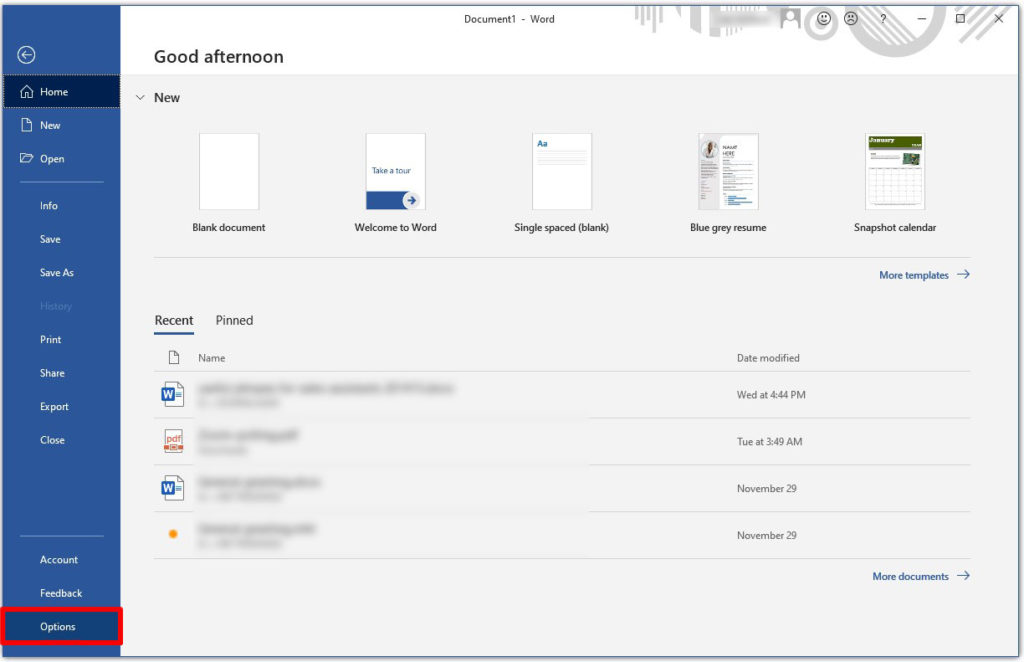The height and width of the screenshot is (662, 1024).
Task: Open the feedback smiley icon
Action: pyautogui.click(x=822, y=19)
